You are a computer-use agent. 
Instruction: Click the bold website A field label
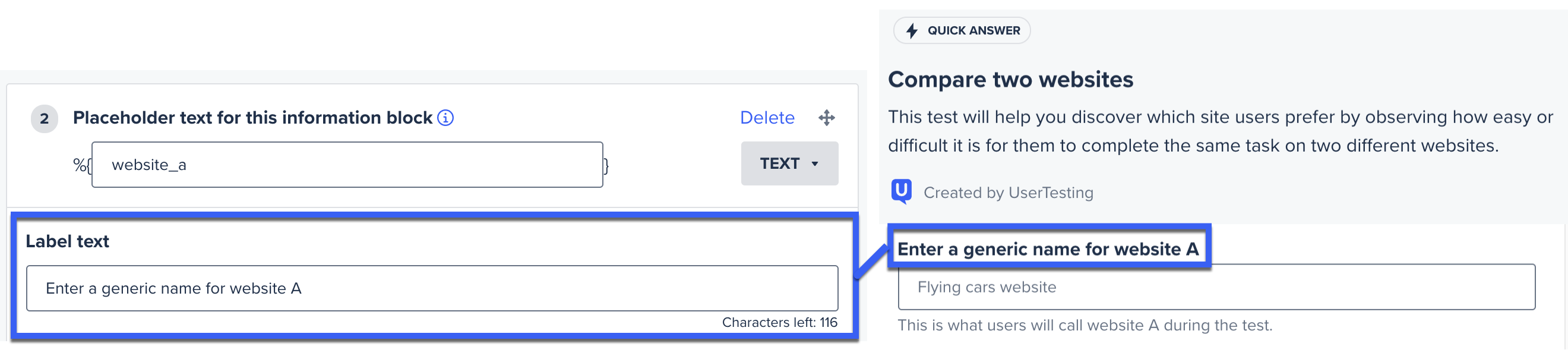[x=1048, y=248]
